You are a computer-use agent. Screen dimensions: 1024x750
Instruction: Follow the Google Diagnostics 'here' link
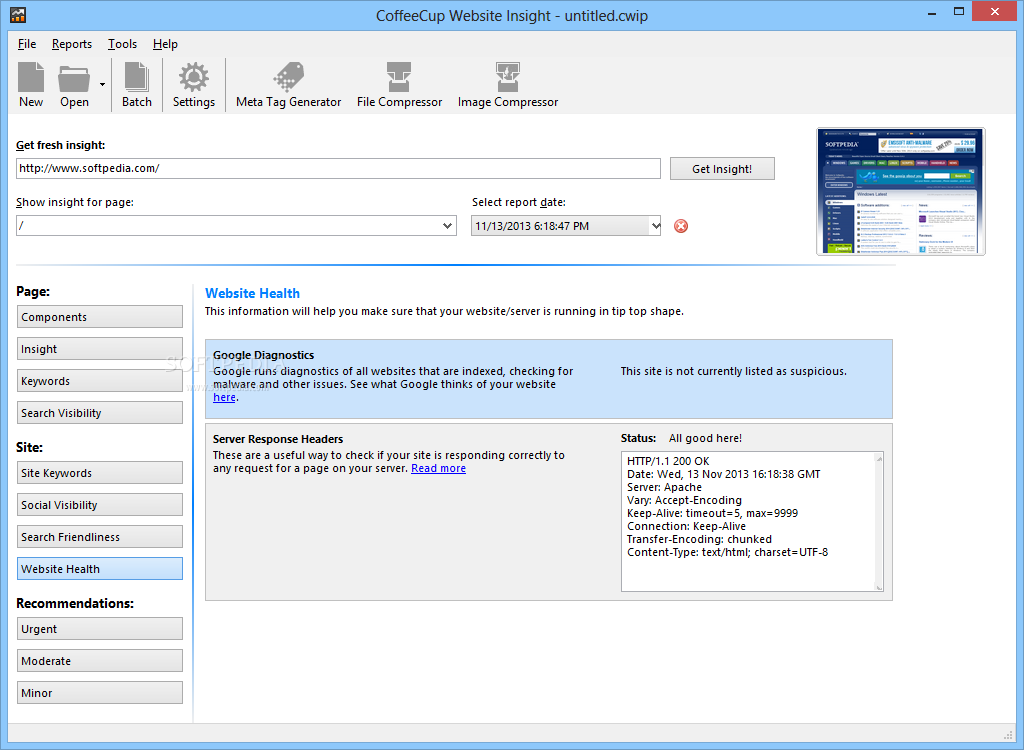pyautogui.click(x=224, y=397)
